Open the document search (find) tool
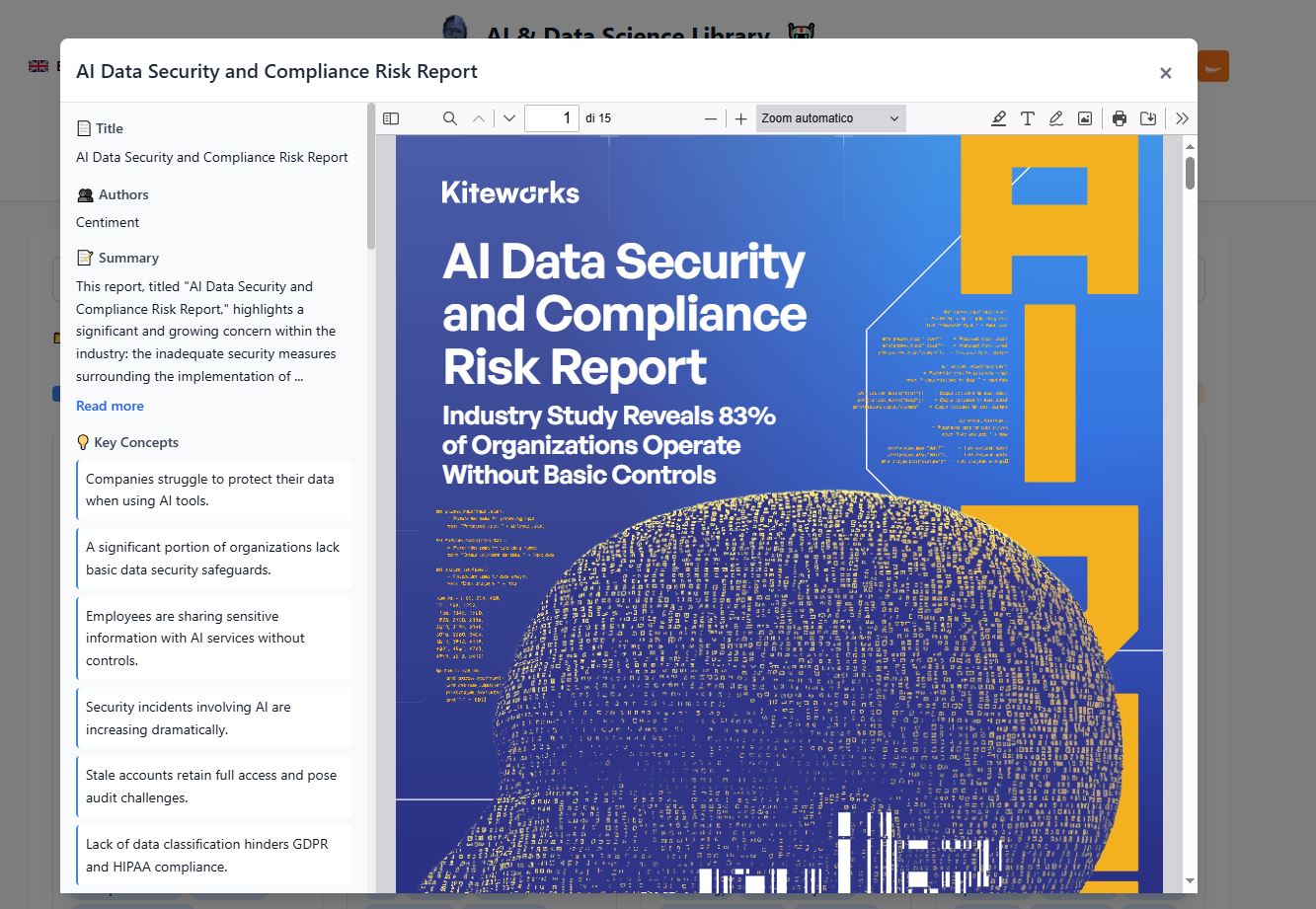The height and width of the screenshot is (909, 1316). click(449, 117)
